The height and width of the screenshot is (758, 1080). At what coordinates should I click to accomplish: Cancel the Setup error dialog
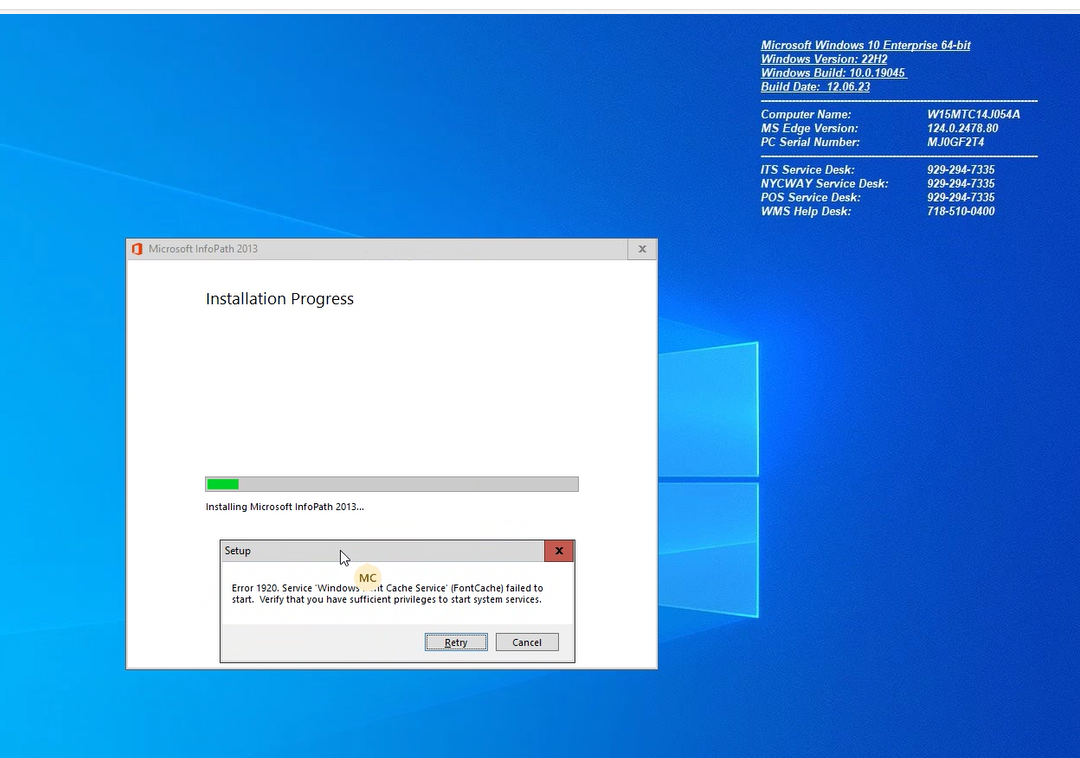pos(527,642)
